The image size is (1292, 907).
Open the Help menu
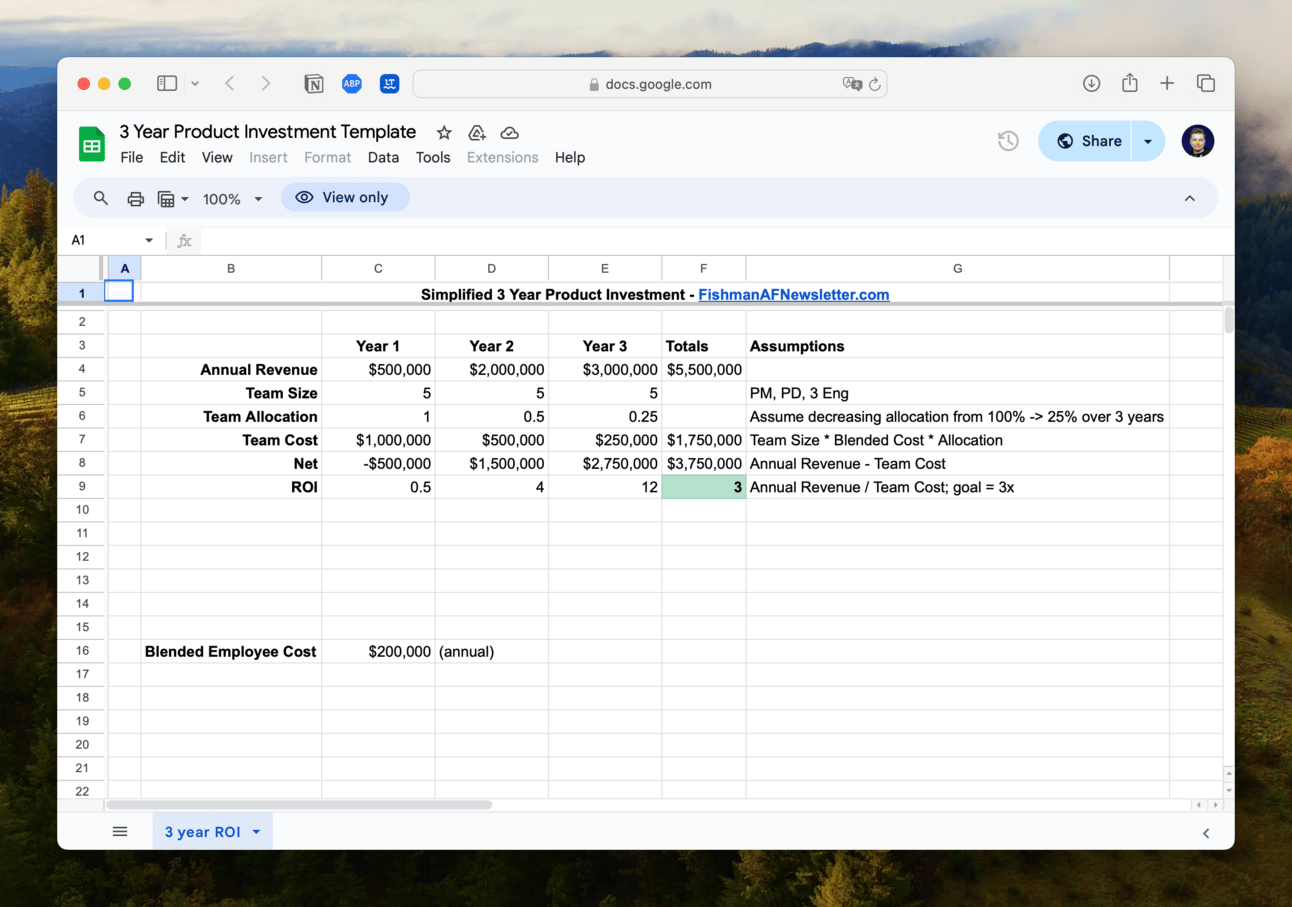click(x=570, y=157)
